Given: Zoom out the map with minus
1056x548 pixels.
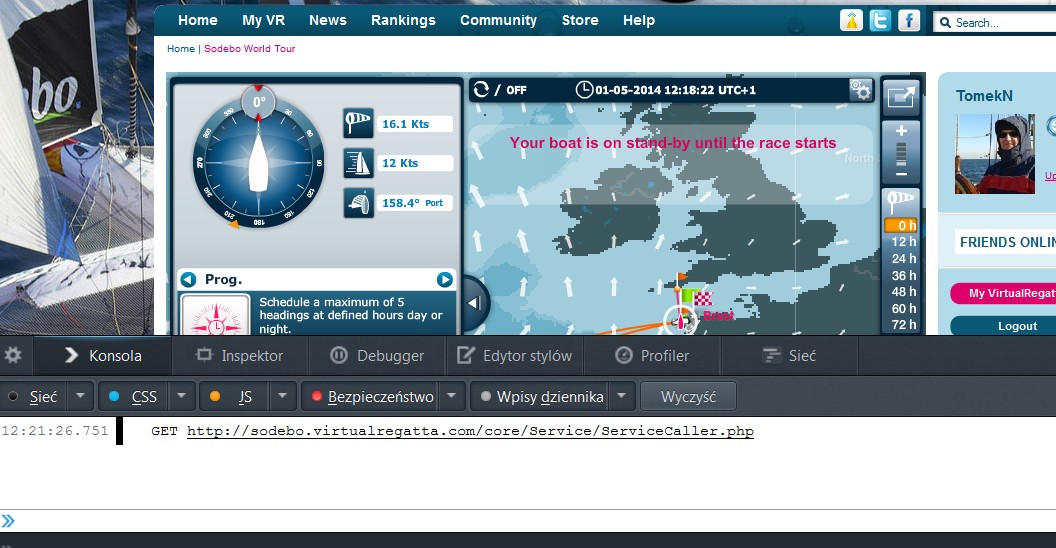Looking at the screenshot, I should coord(901,174).
